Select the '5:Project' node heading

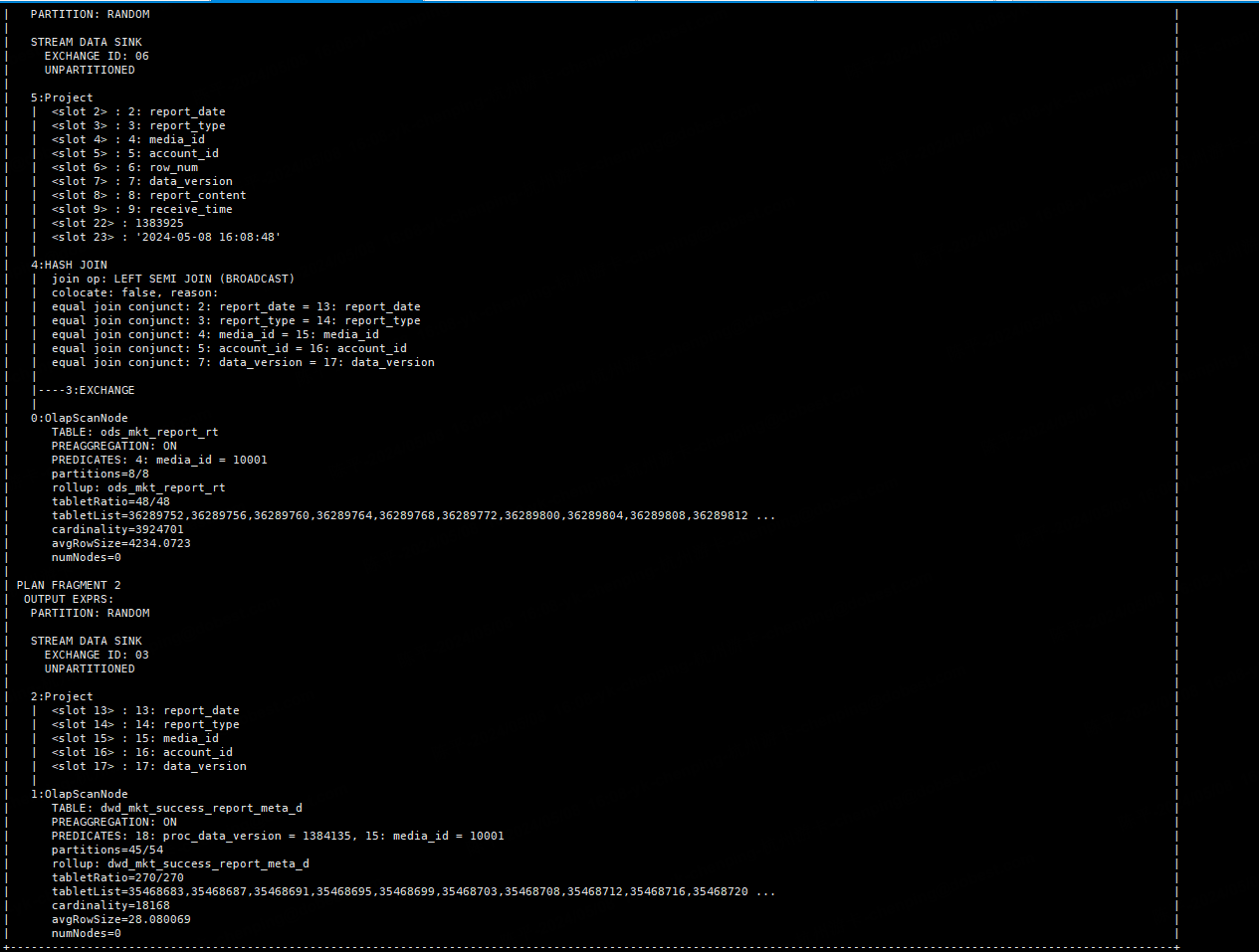pos(62,97)
